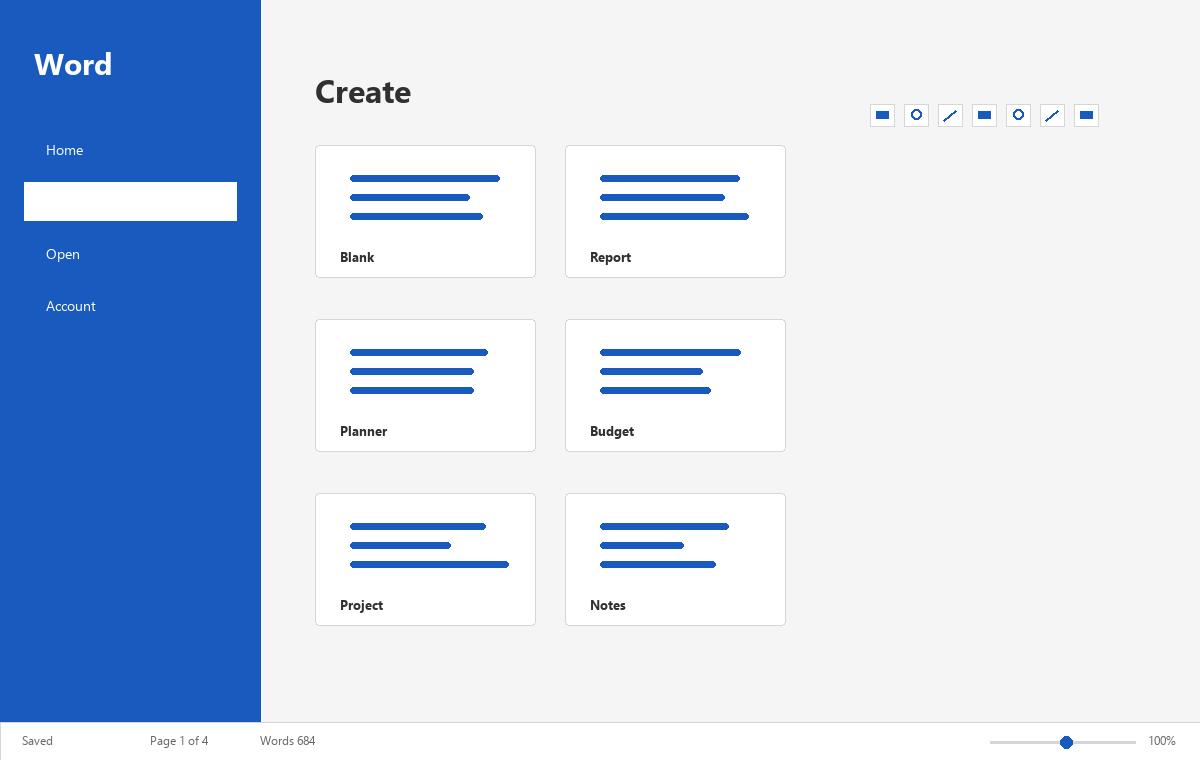Click the second circle icon in the toolbar
This screenshot has width=1200, height=760.
(1018, 115)
